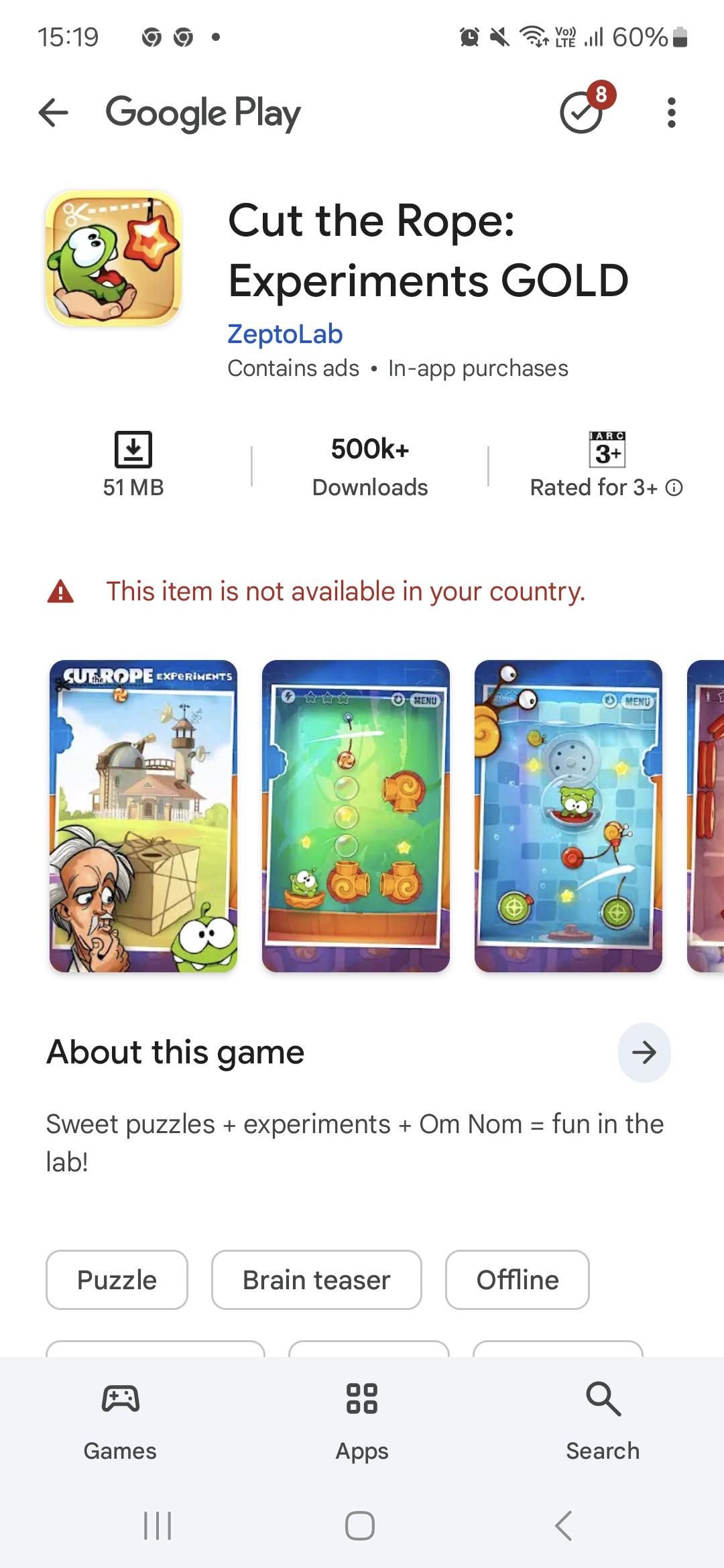This screenshot has height=1568, width=724.
Task: Open the three-dot overflow menu
Action: (x=671, y=113)
